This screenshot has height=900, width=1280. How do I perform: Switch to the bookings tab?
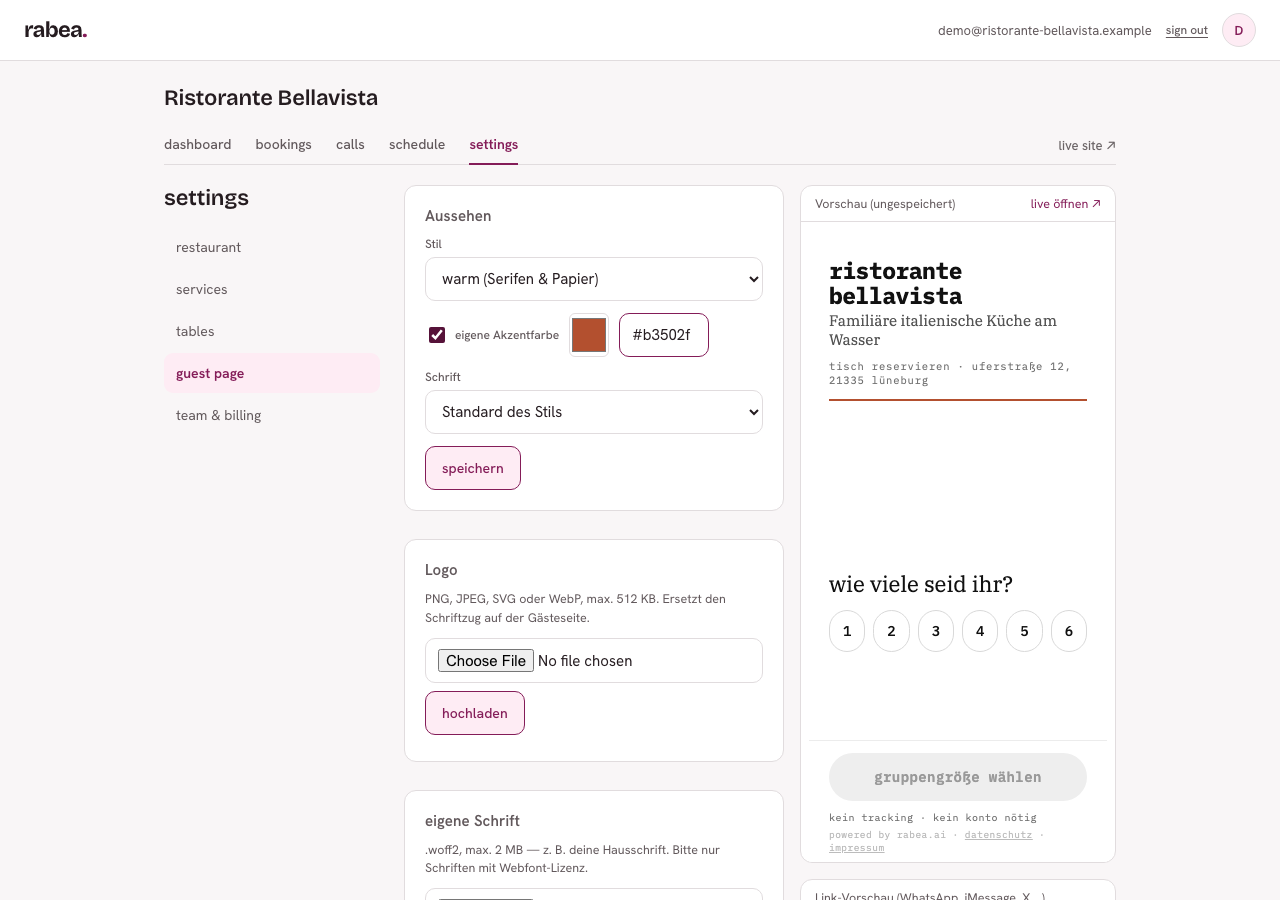tap(284, 144)
